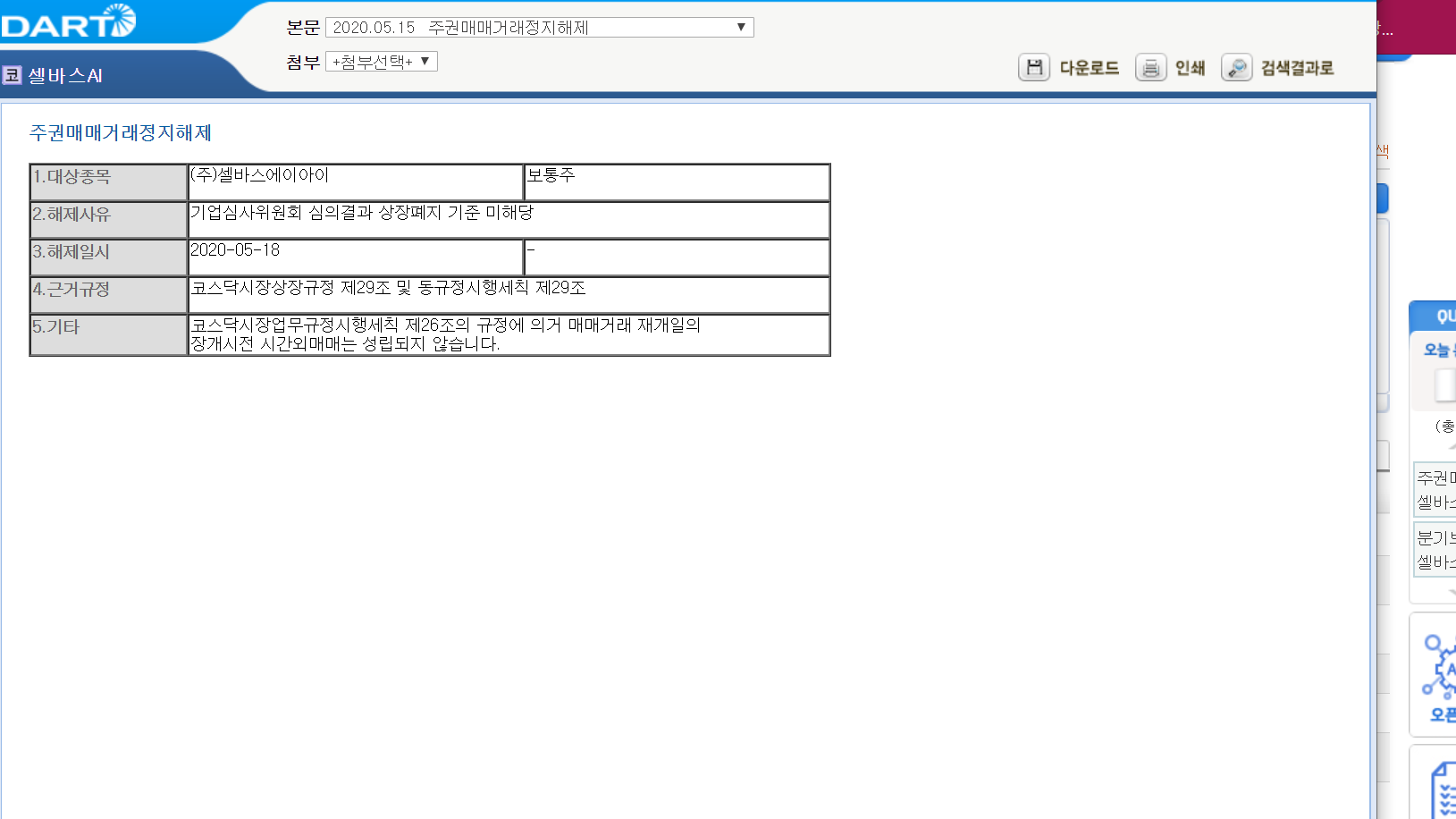Click the 코스닥시장업무규정시행세칙 제26조 remark cell
This screenshot has height=819, width=1456.
pyautogui.click(x=509, y=335)
